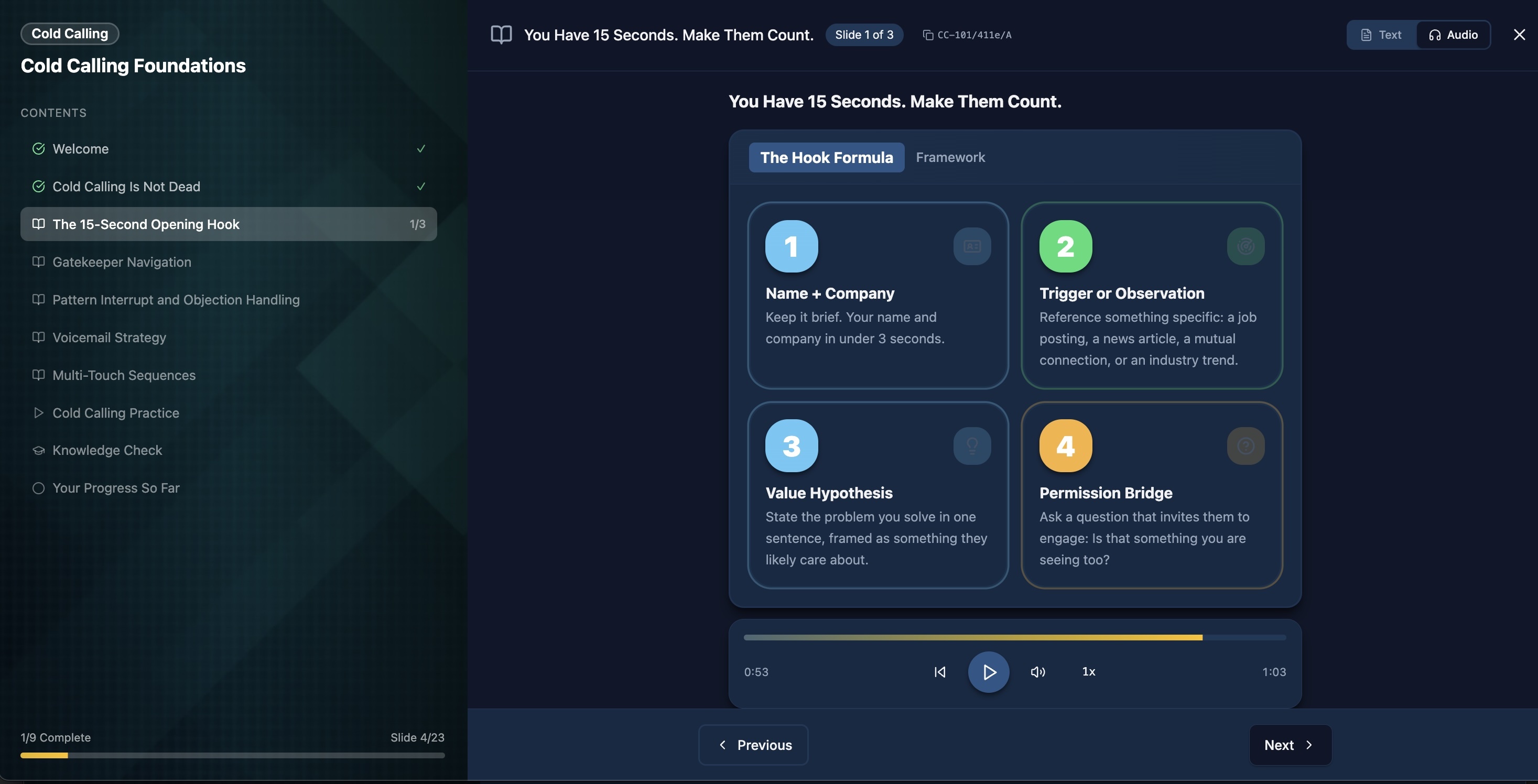Click the lightbulb icon on Value Hypothesis card
The image size is (1538, 784).
(x=972, y=445)
